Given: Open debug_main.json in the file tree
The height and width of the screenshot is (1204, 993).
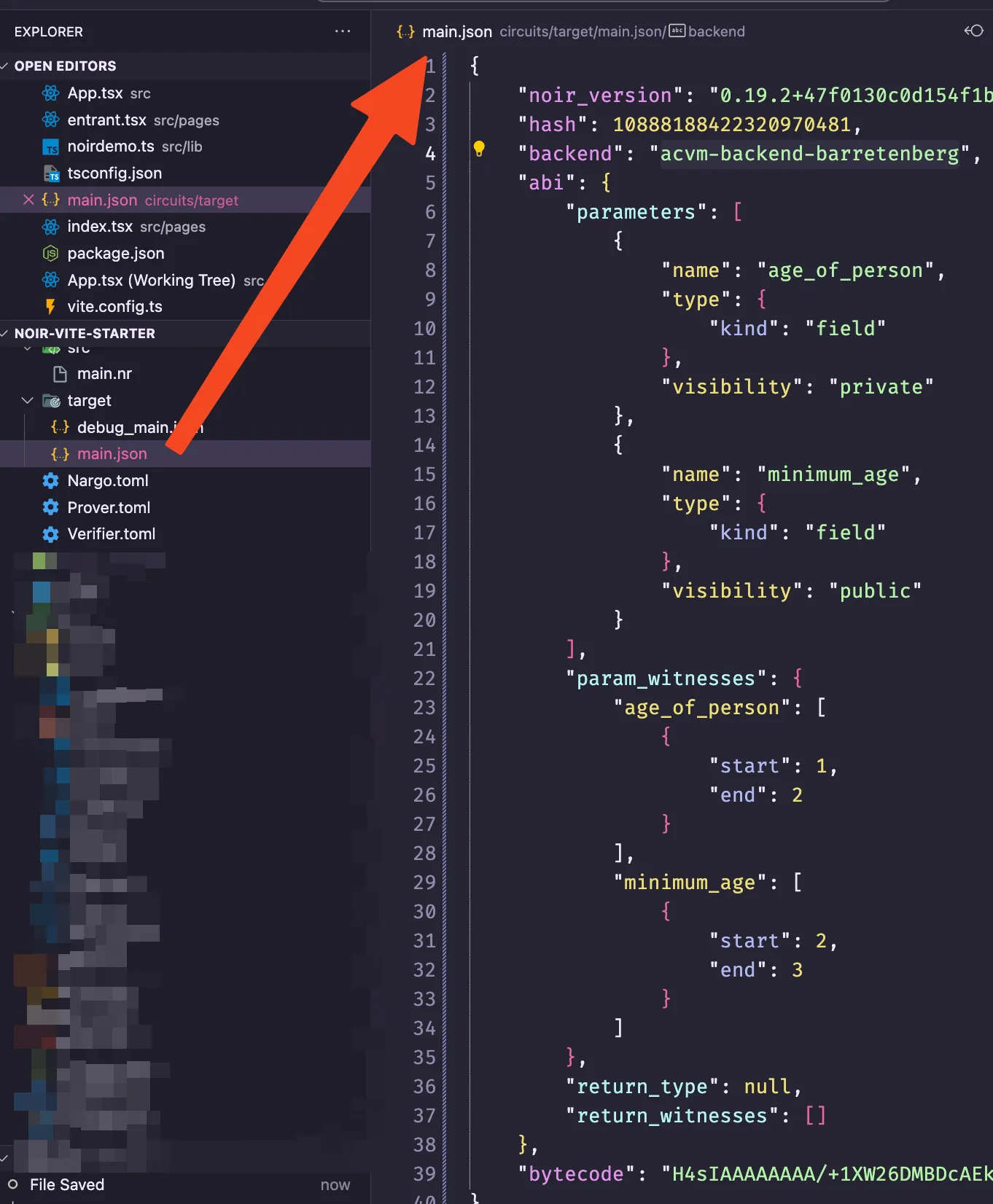Looking at the screenshot, I should pos(185,427).
